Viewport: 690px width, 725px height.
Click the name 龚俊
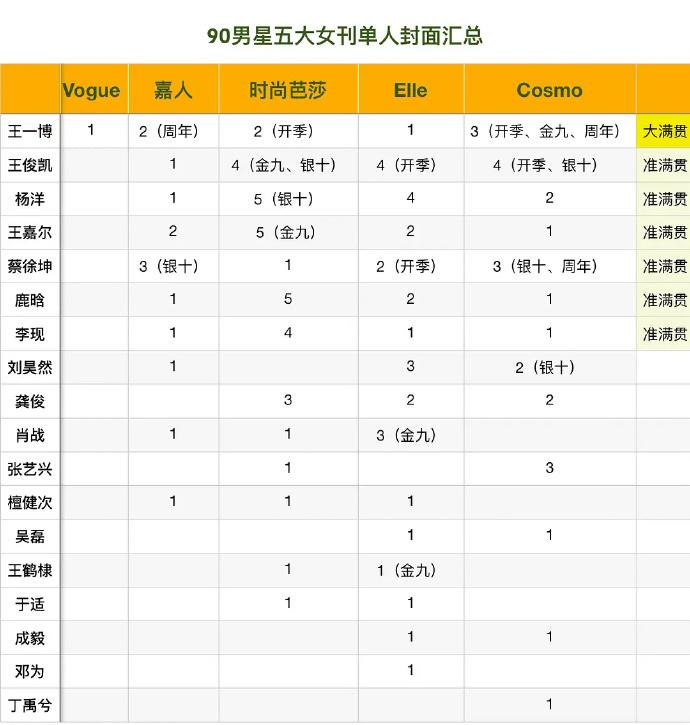tap(30, 401)
